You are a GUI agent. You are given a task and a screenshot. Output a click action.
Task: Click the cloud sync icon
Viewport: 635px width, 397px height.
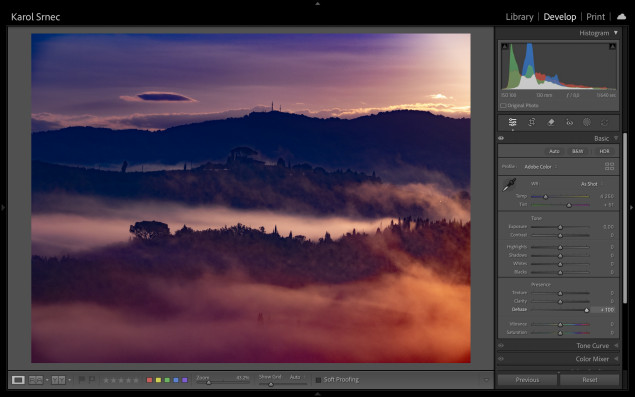coord(621,17)
